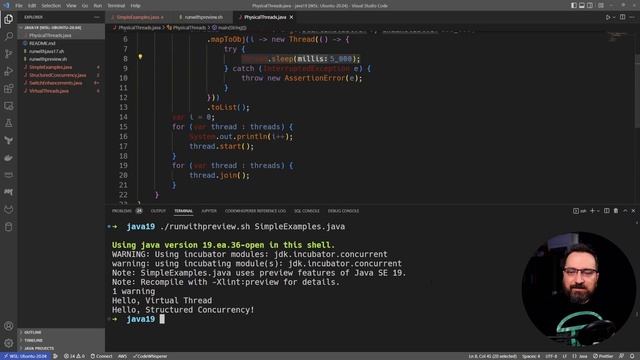This screenshot has width=640, height=360.
Task: Click the Ln 8, Col 45 cursor position
Action: 492,356
